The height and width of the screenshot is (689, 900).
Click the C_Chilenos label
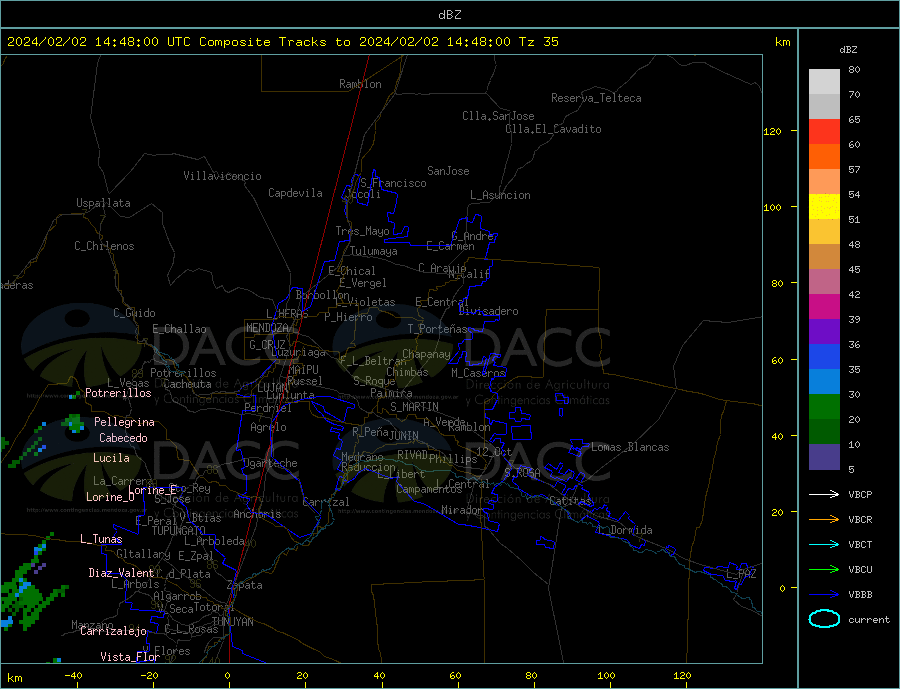click(104, 246)
